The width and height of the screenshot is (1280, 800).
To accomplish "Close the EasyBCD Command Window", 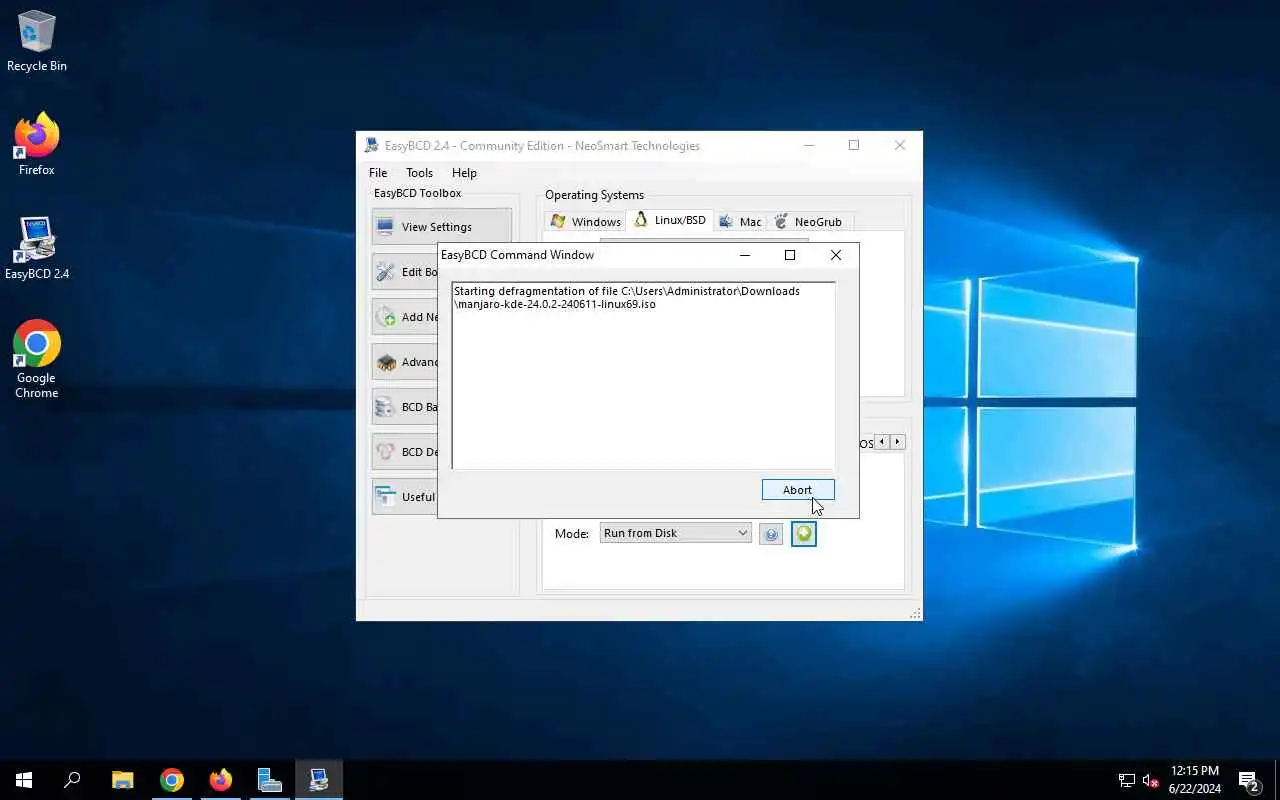I will click(x=836, y=255).
